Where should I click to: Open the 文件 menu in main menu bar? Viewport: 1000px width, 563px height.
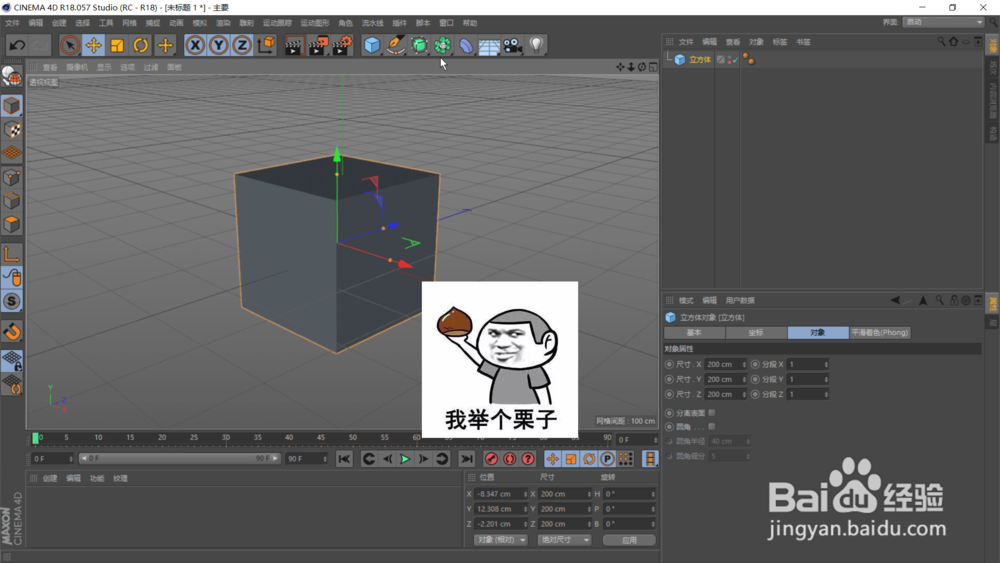12,23
